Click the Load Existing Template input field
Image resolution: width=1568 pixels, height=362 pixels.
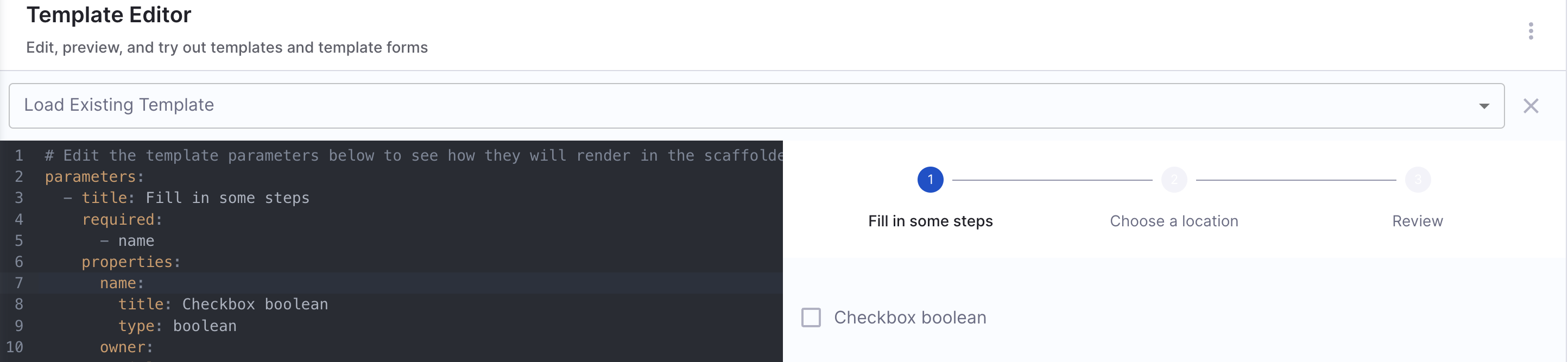[730, 106]
